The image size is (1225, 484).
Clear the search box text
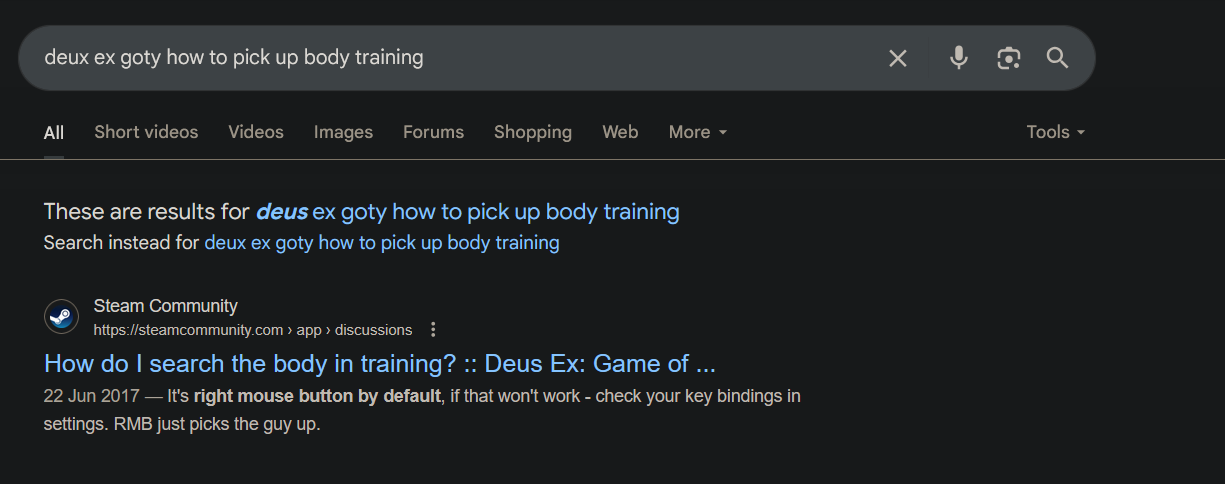tap(898, 58)
